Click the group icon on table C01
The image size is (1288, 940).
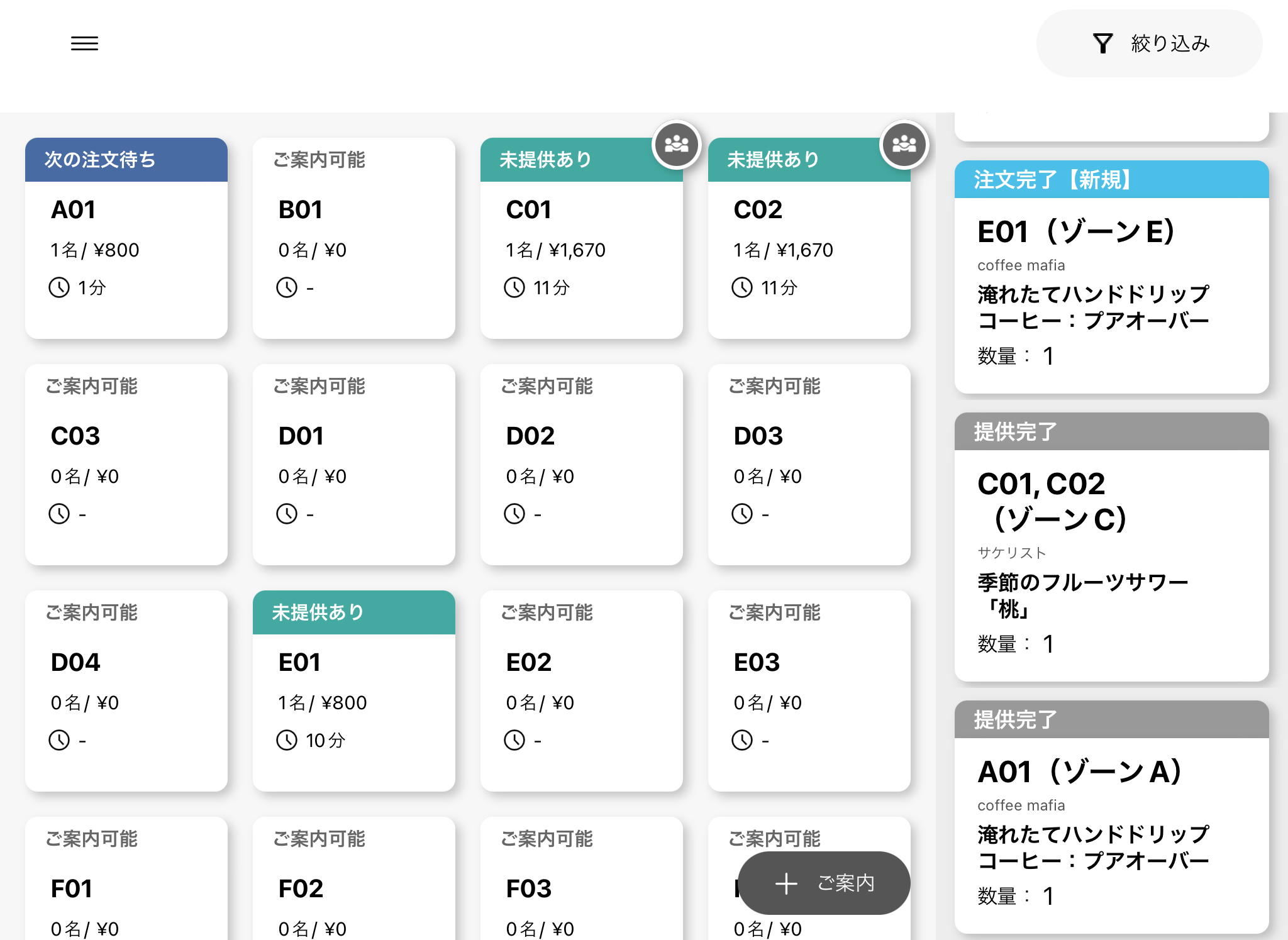pyautogui.click(x=677, y=145)
